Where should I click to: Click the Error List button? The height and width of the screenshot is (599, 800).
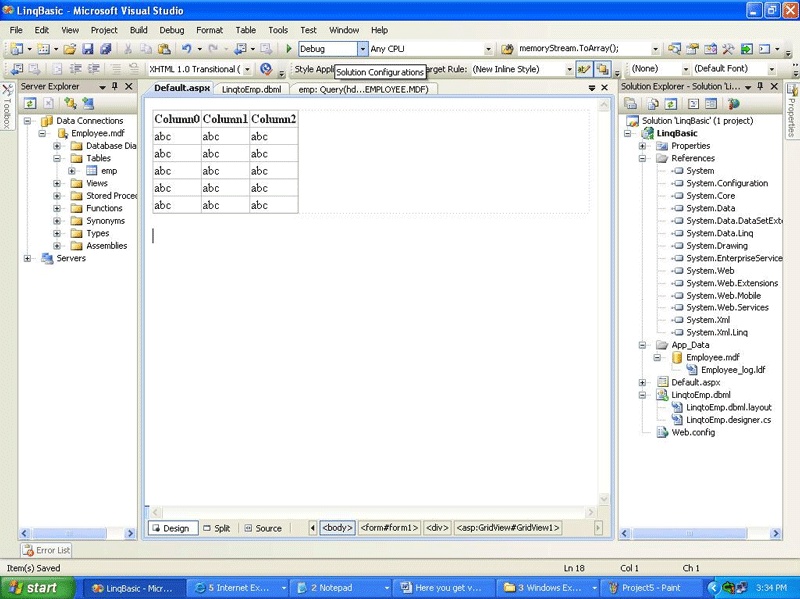(x=47, y=550)
